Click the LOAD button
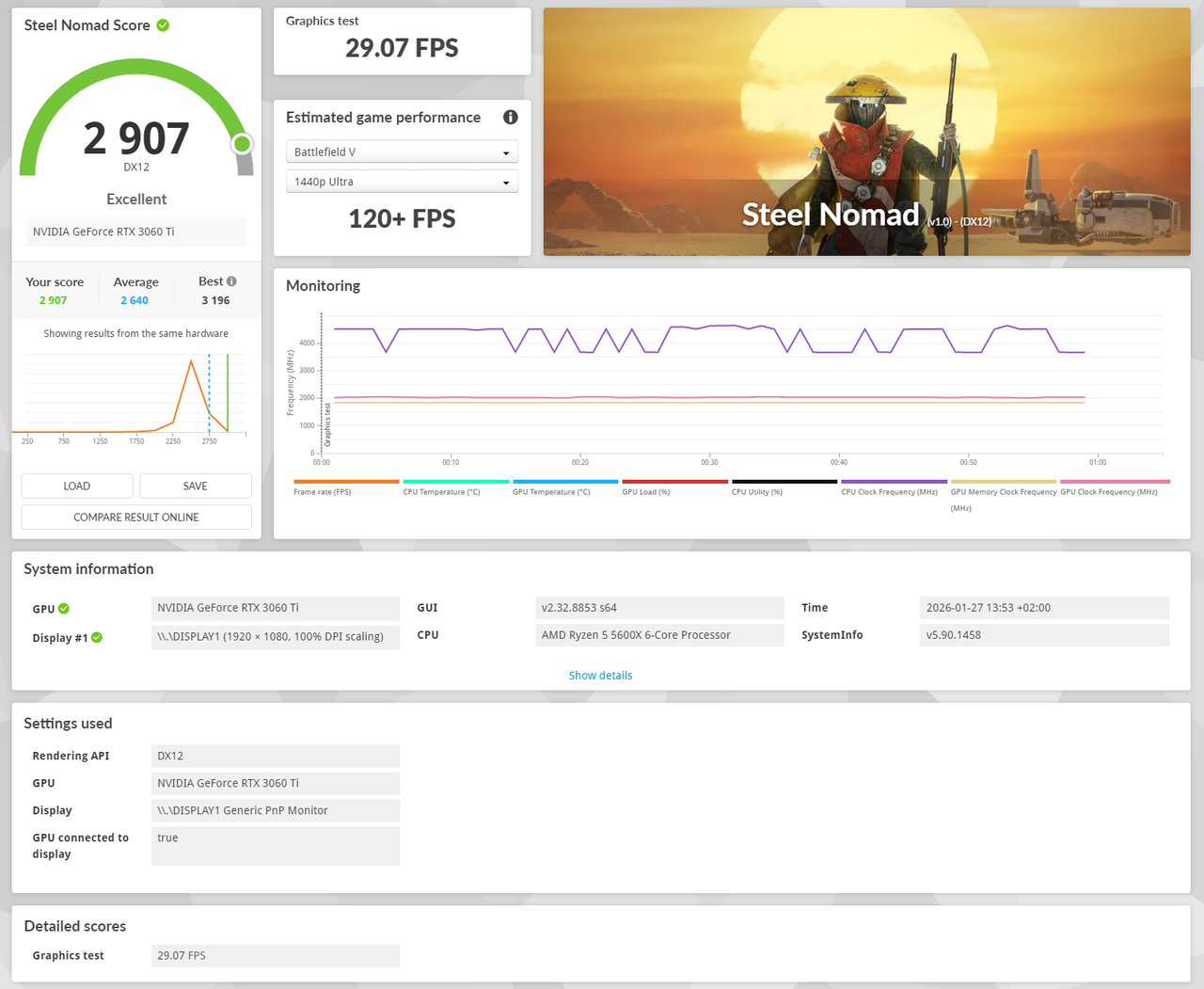The image size is (1204, 989). click(76, 486)
